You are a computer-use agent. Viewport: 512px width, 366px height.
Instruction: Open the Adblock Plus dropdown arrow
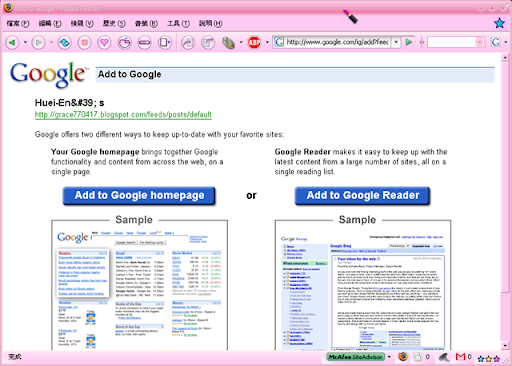coord(267,43)
